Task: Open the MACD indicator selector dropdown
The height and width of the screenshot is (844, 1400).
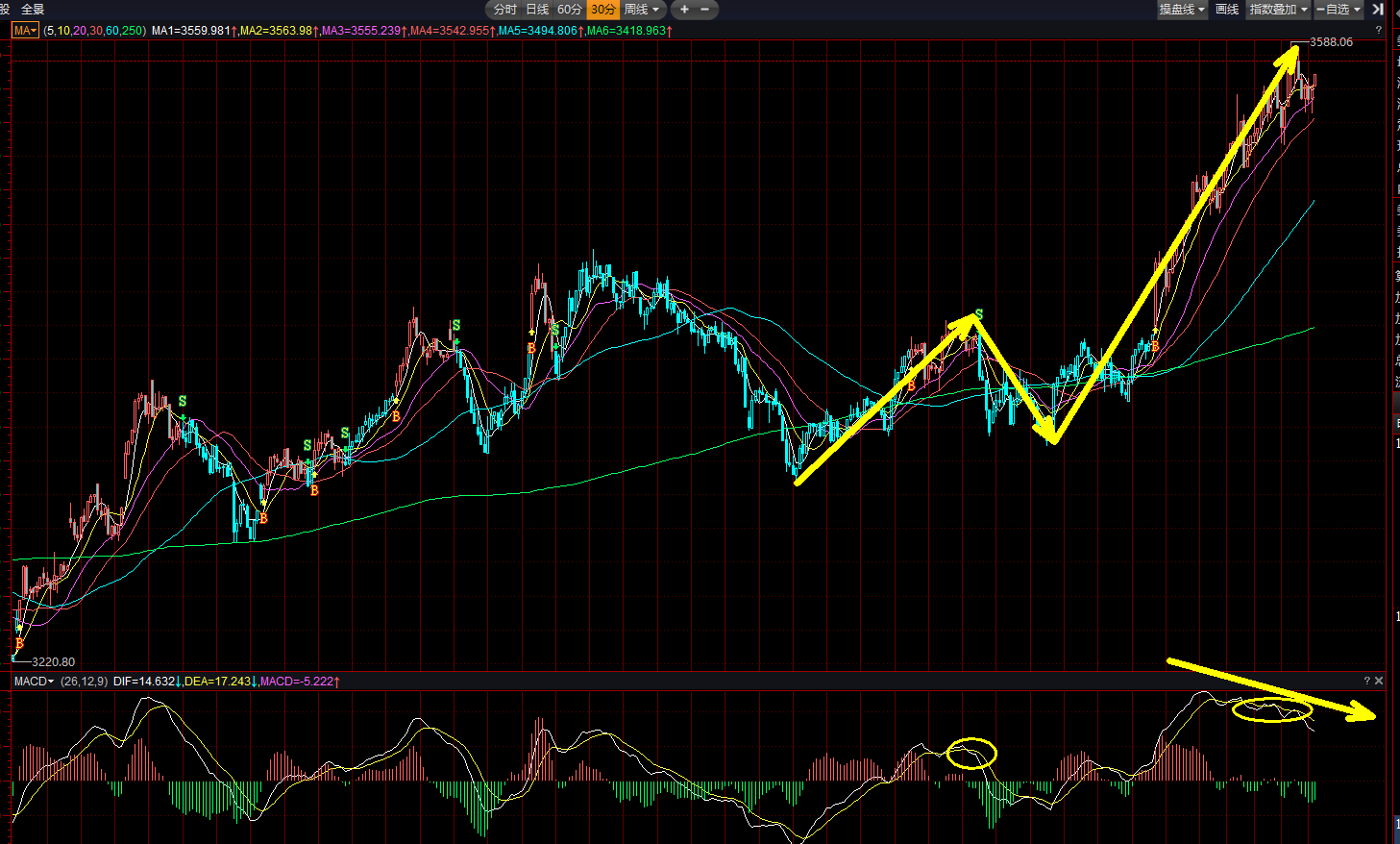Action: (x=34, y=681)
